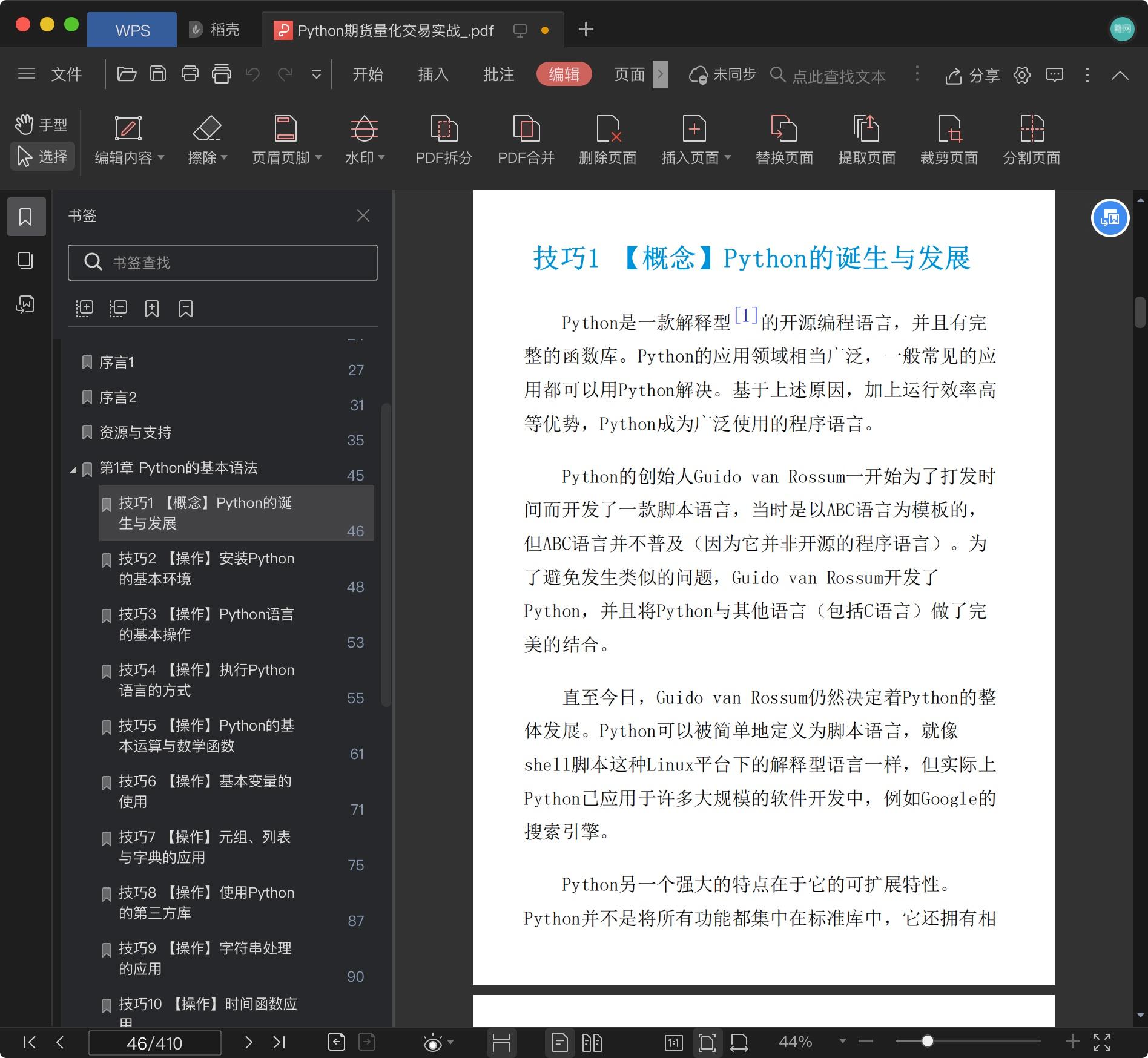Screen dimensions: 1148x1058
Task: Adjust the zoom slider handle
Action: pos(927,1041)
